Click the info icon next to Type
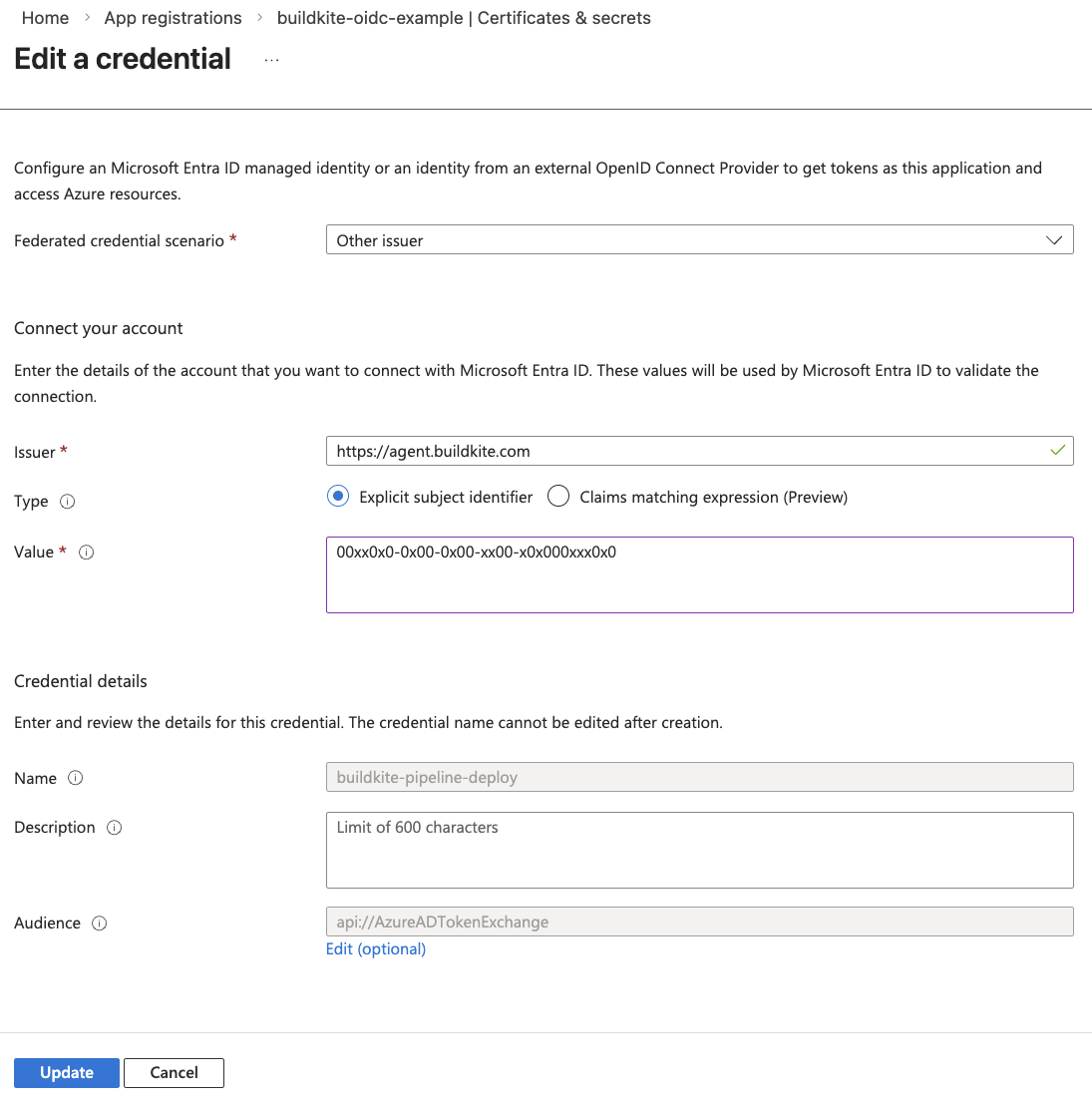Viewport: 1092px width, 1107px height. tap(68, 502)
